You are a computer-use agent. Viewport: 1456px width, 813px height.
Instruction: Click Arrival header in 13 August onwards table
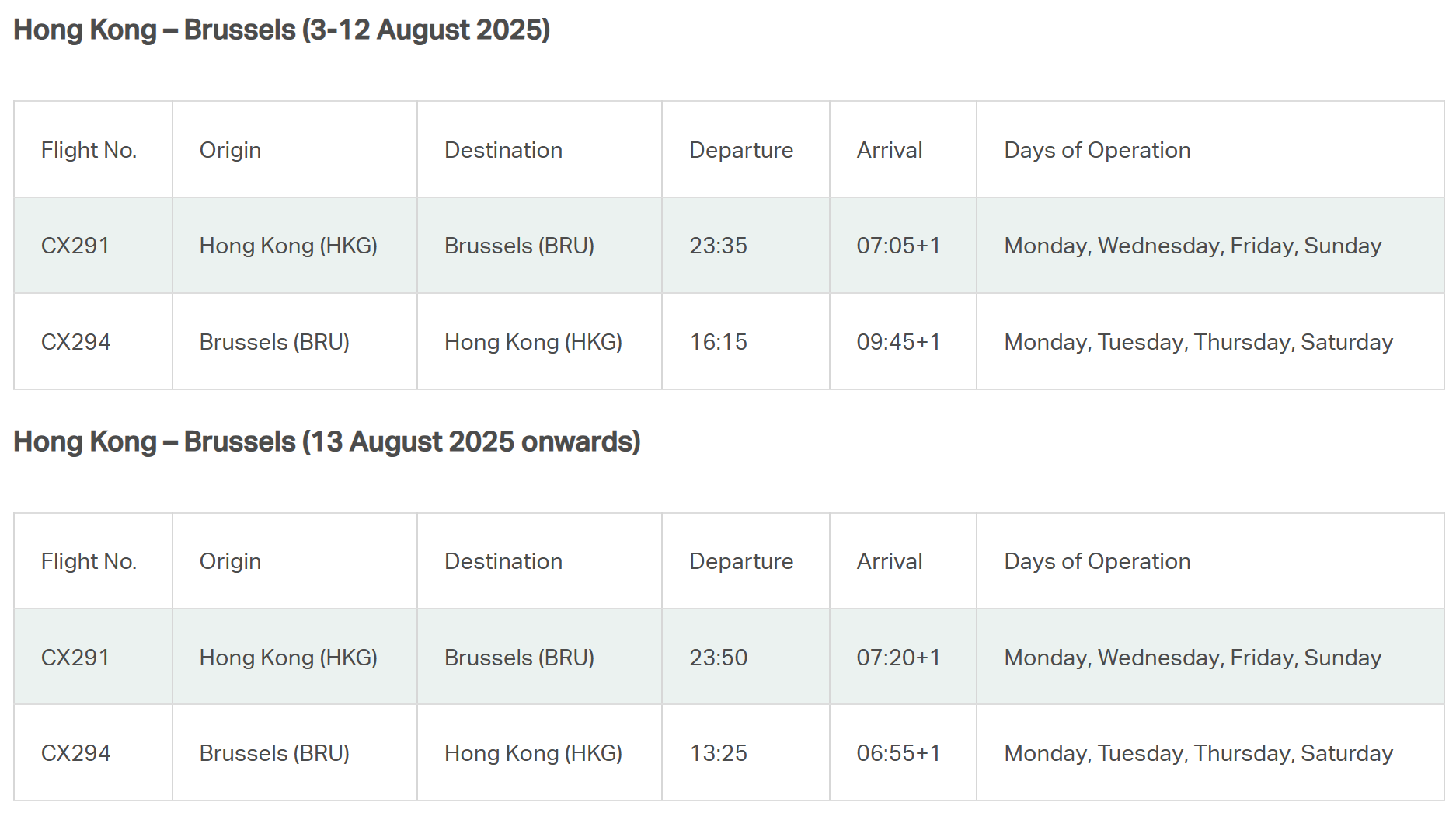[889, 561]
